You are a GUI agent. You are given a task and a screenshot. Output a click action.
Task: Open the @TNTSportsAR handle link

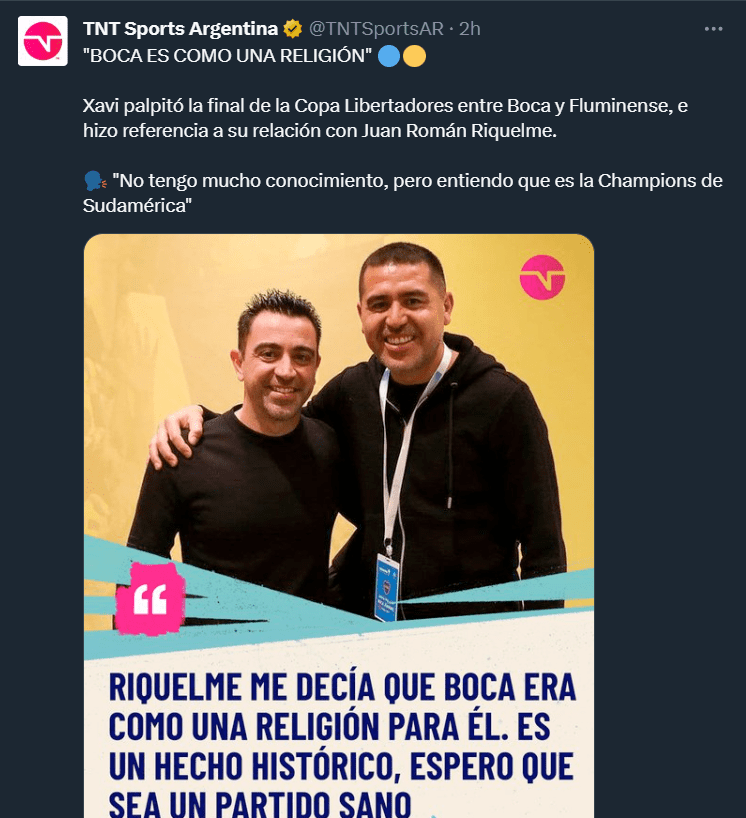376,29
